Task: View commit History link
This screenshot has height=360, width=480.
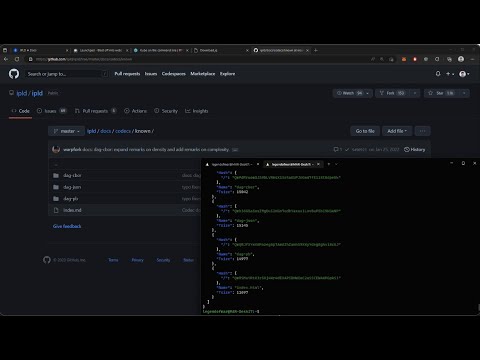Action: click(x=415, y=149)
